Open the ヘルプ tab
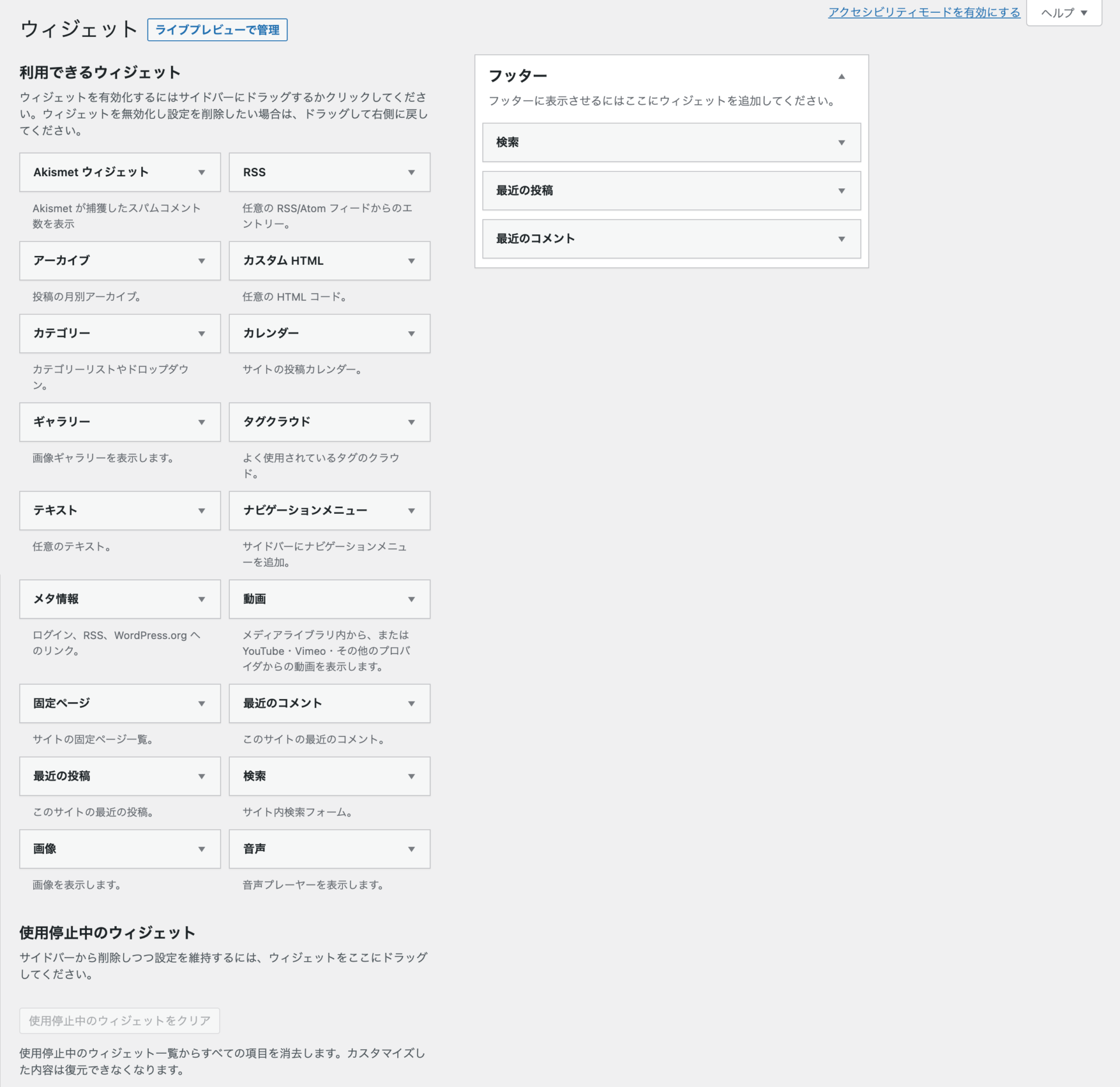 1063,13
